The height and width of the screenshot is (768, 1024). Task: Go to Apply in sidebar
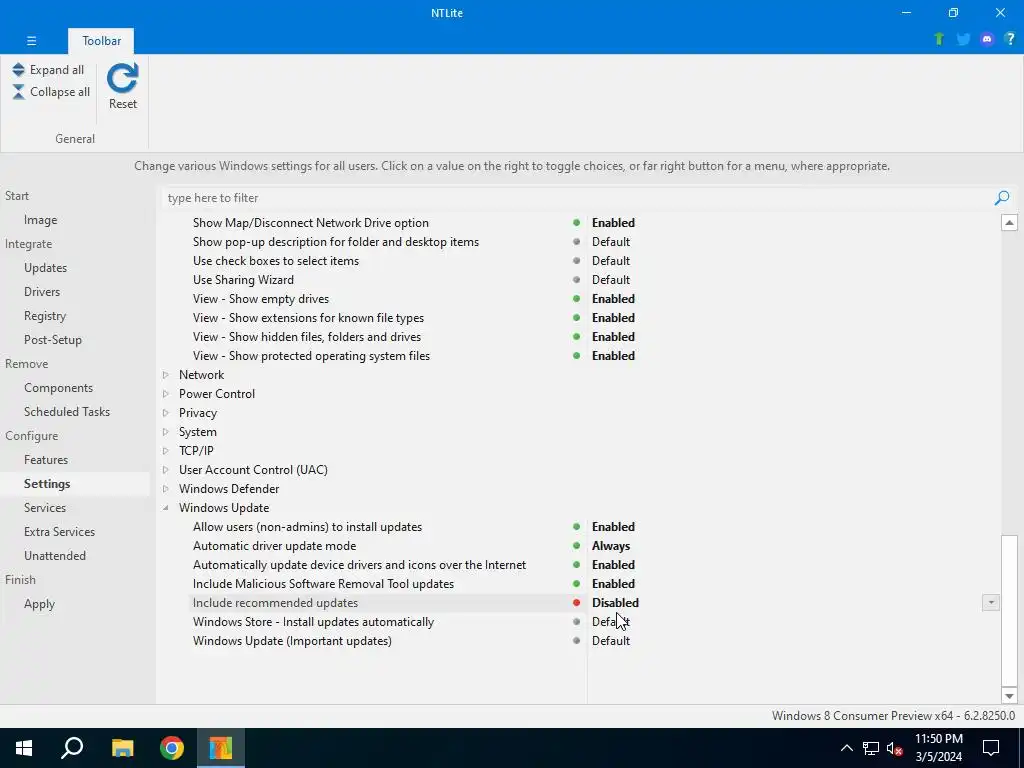39,604
